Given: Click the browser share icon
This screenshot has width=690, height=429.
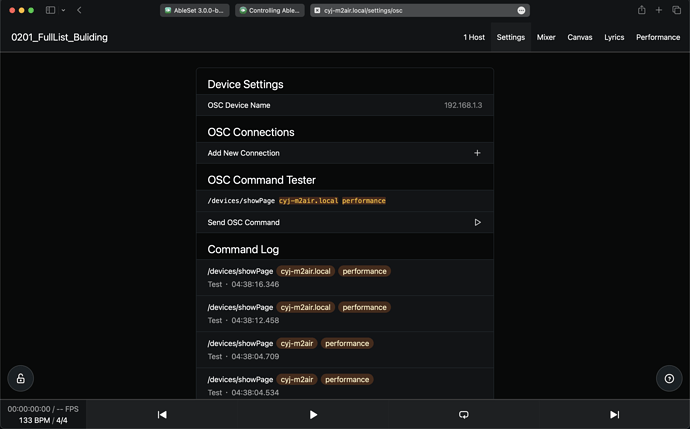Looking at the screenshot, I should click(641, 10).
